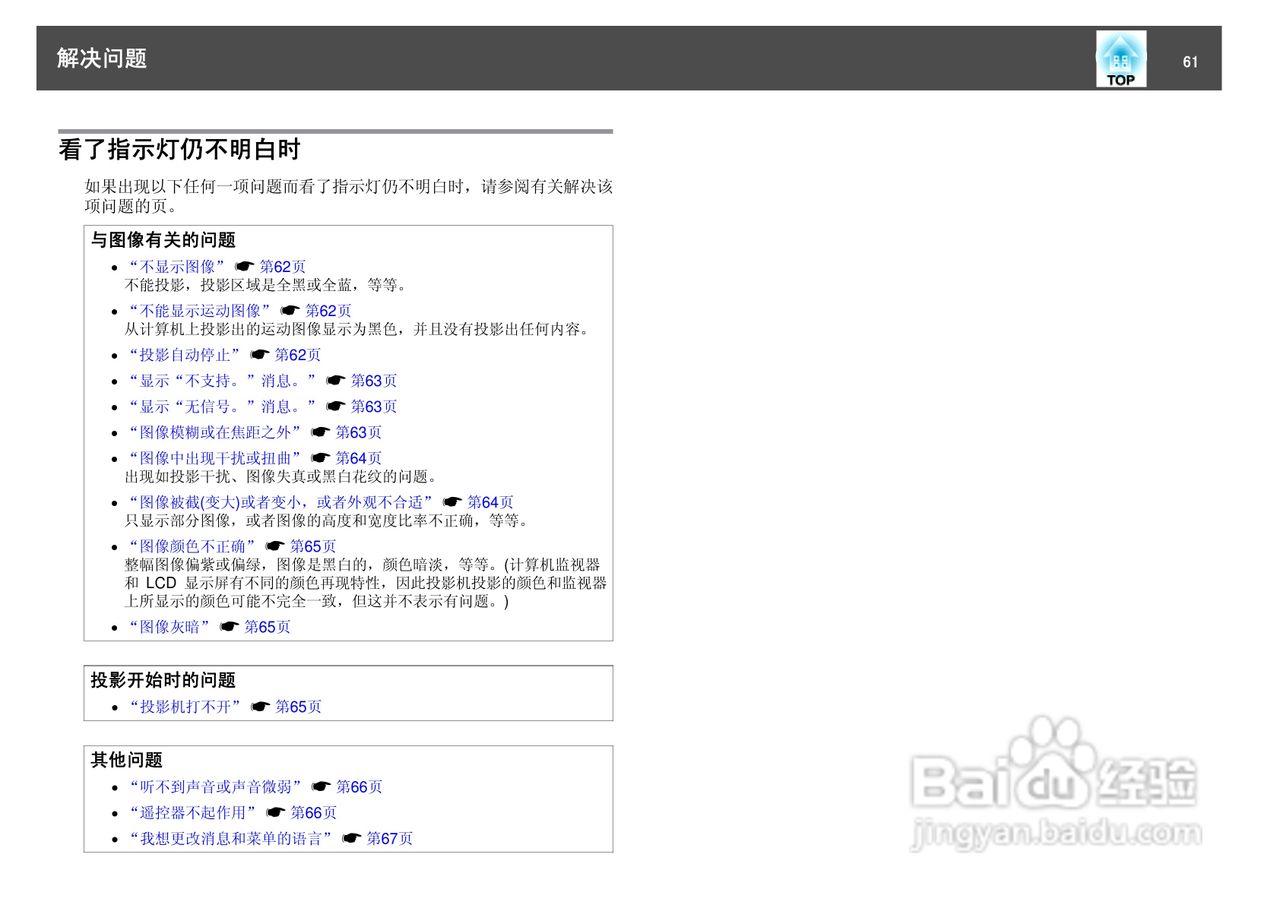The image size is (1280, 905).
Task: Open the “遥控器不起作用” link
Action: tap(193, 813)
